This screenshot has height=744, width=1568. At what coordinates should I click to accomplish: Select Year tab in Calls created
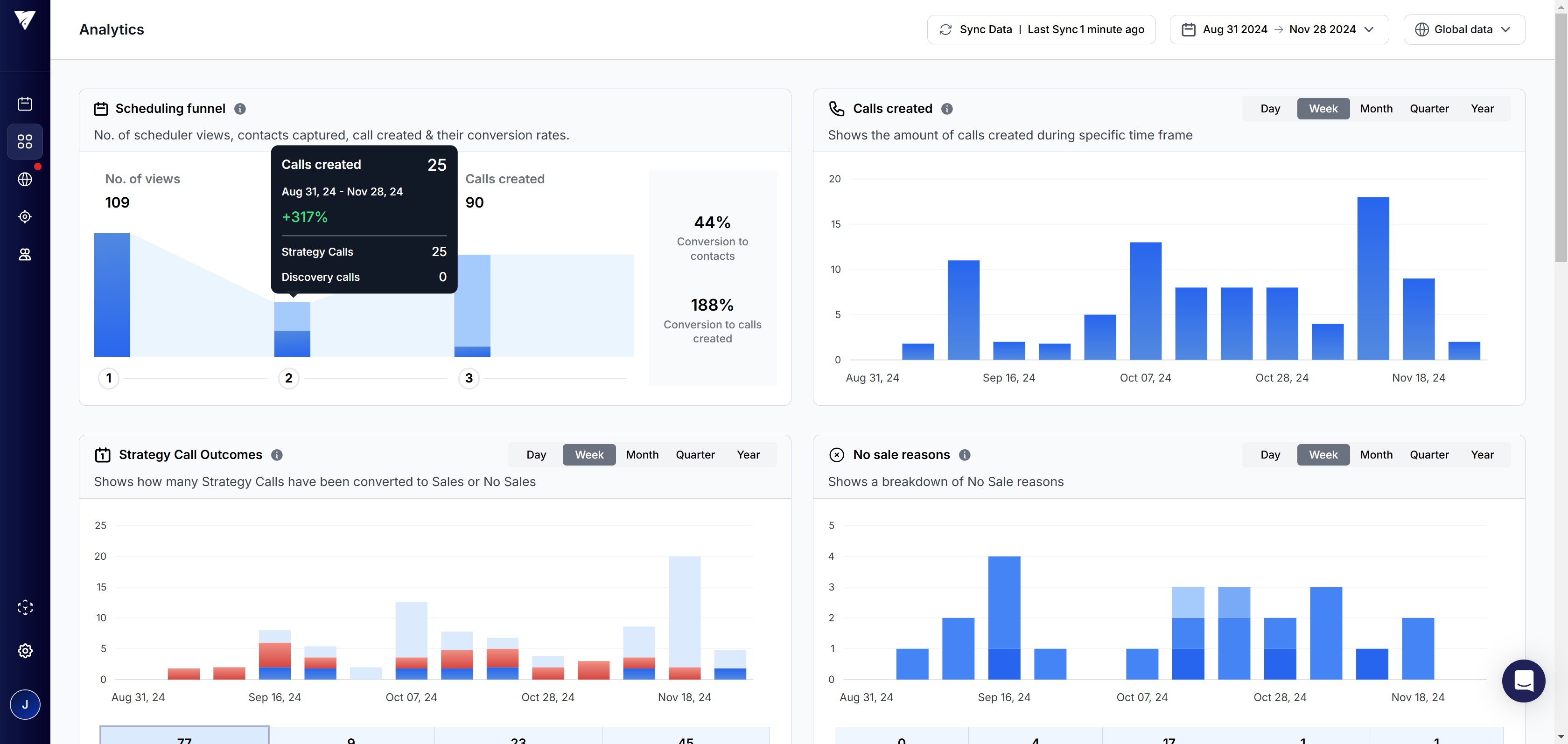1482,109
